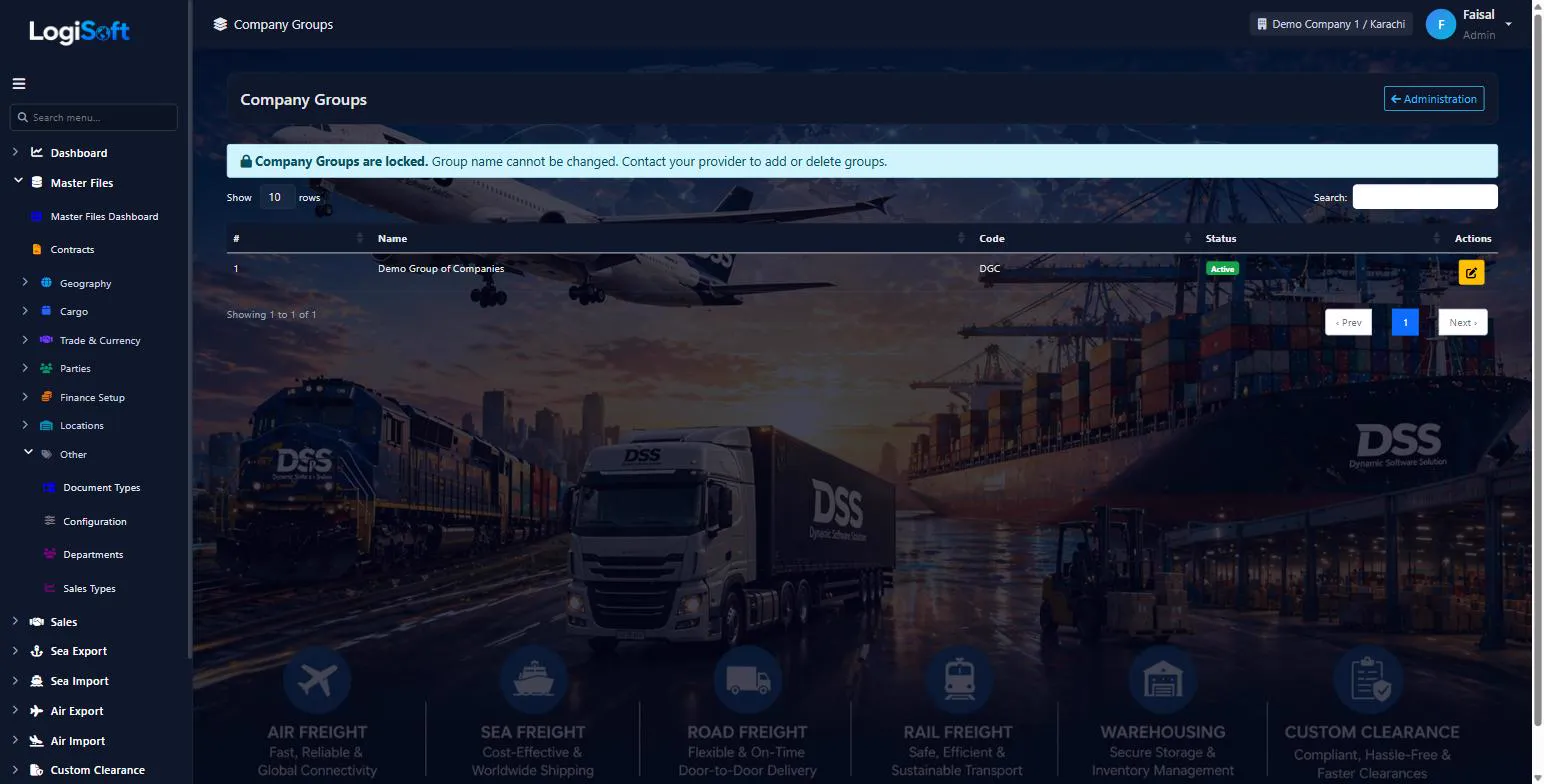Click the Locations warehouse icon

point(46,425)
